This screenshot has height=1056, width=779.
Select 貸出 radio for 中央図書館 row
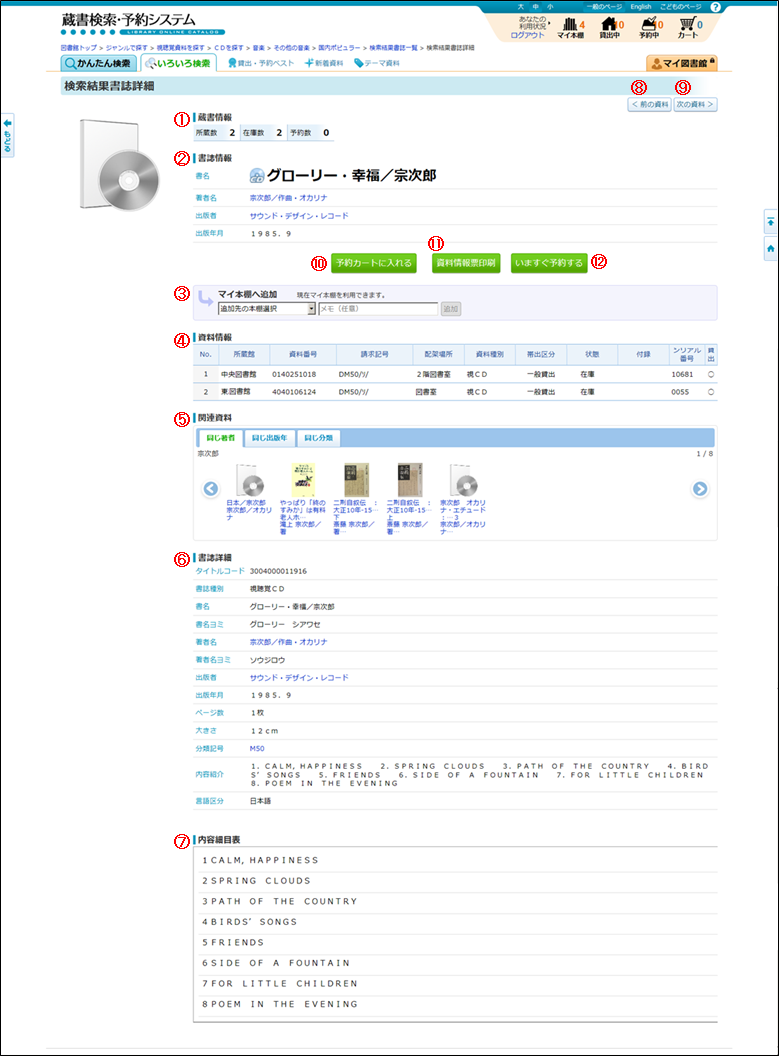point(711,374)
